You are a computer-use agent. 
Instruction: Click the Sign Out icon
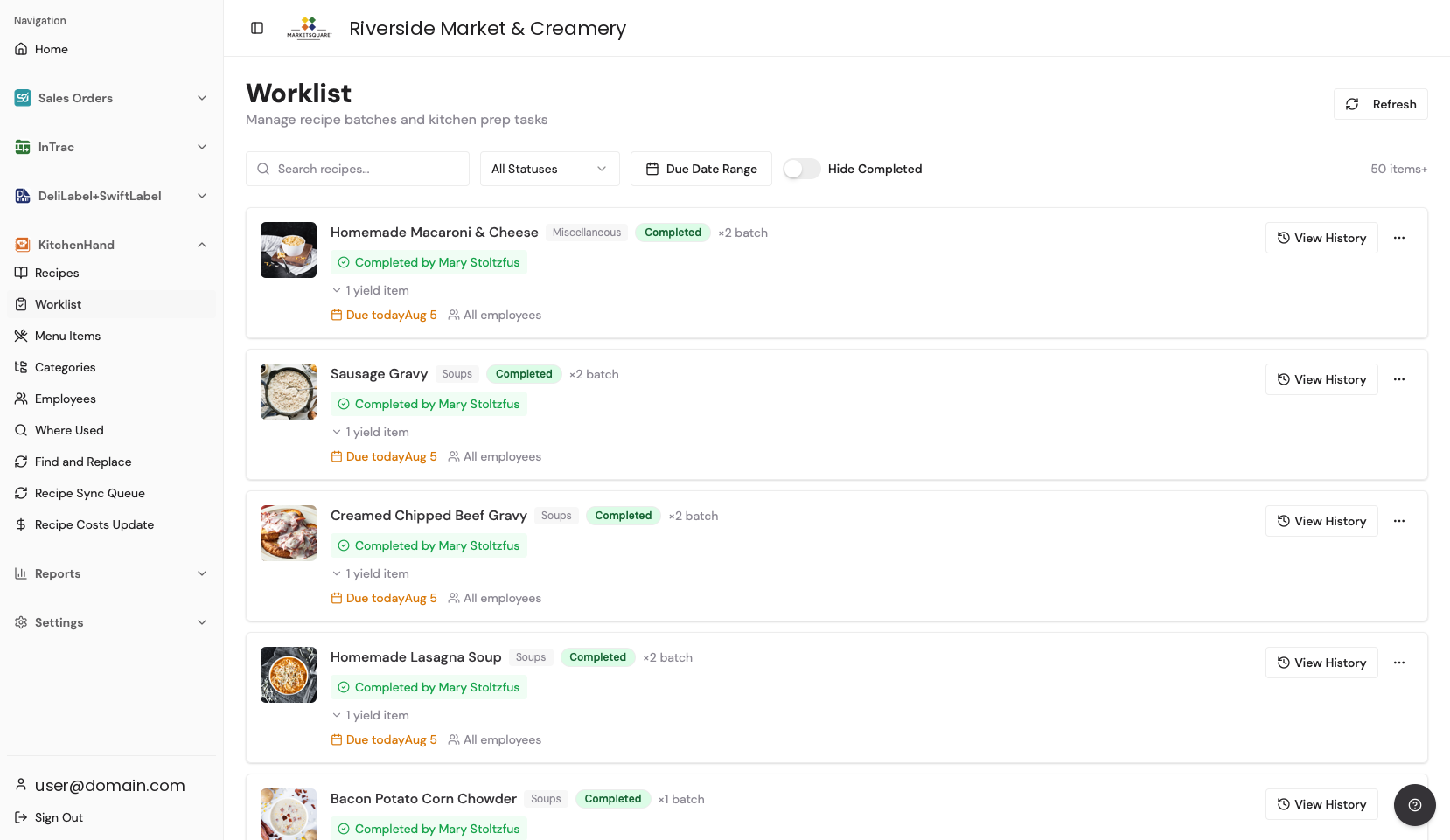tap(21, 817)
